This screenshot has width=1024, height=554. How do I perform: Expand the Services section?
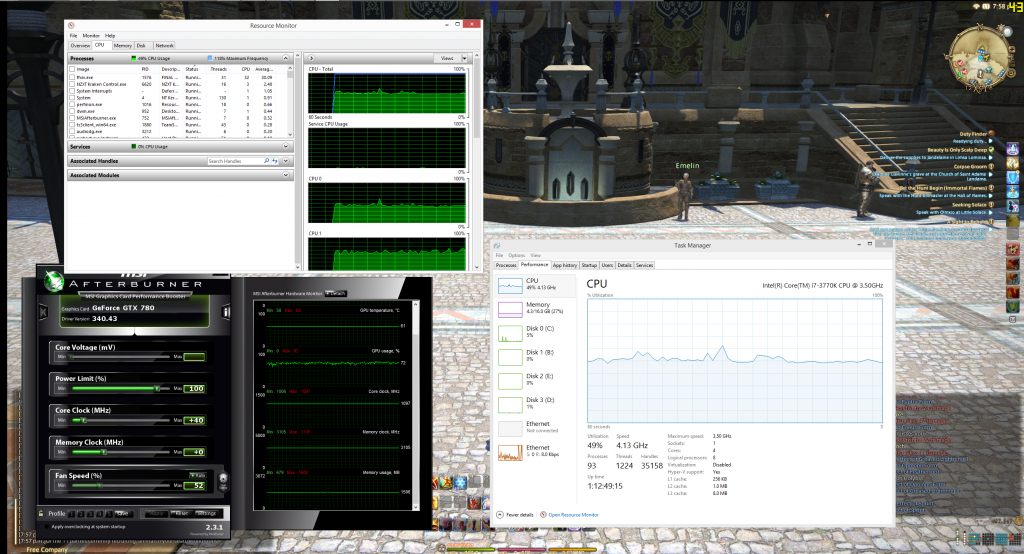click(285, 146)
